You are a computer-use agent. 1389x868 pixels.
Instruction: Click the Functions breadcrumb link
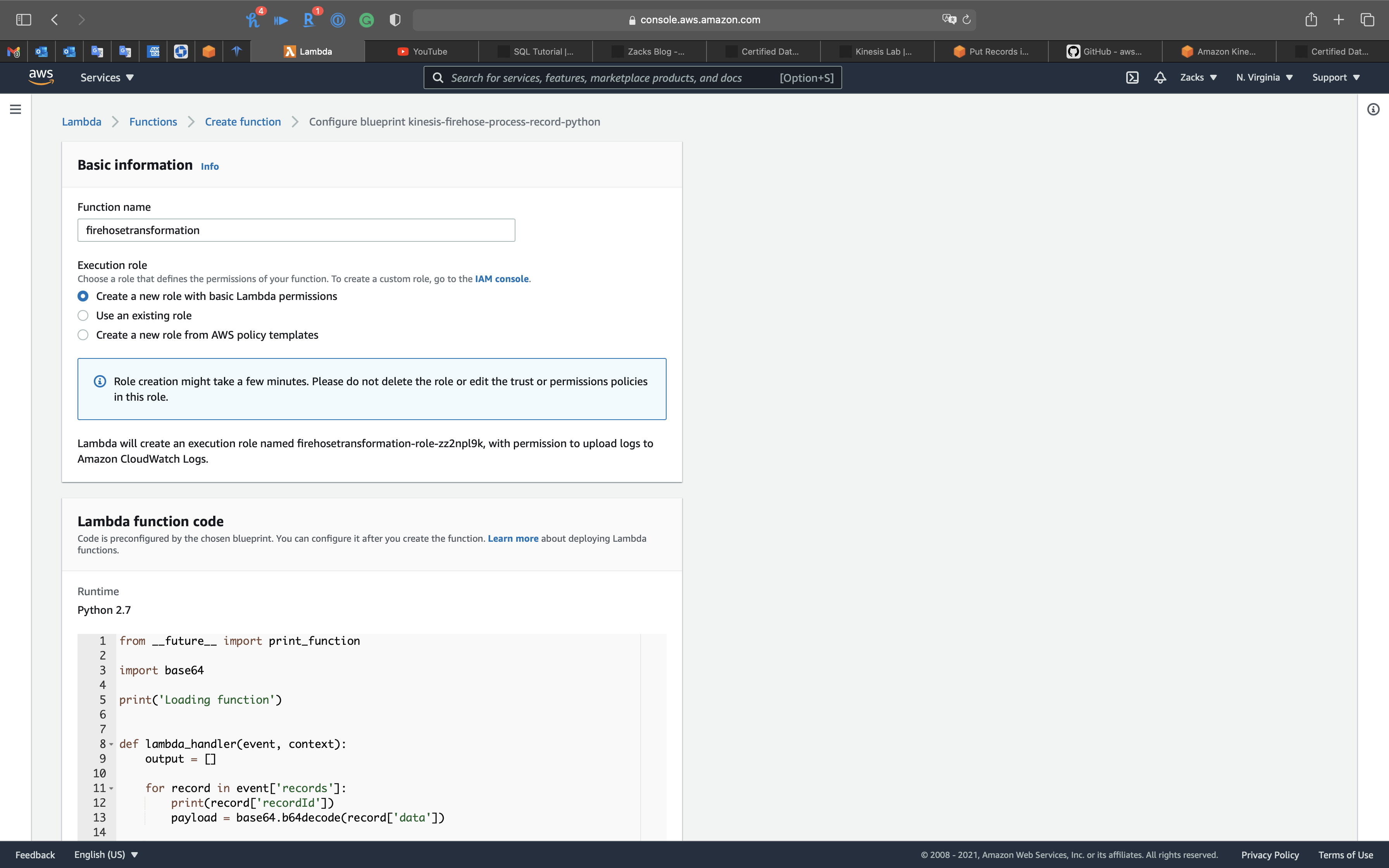pos(153,122)
